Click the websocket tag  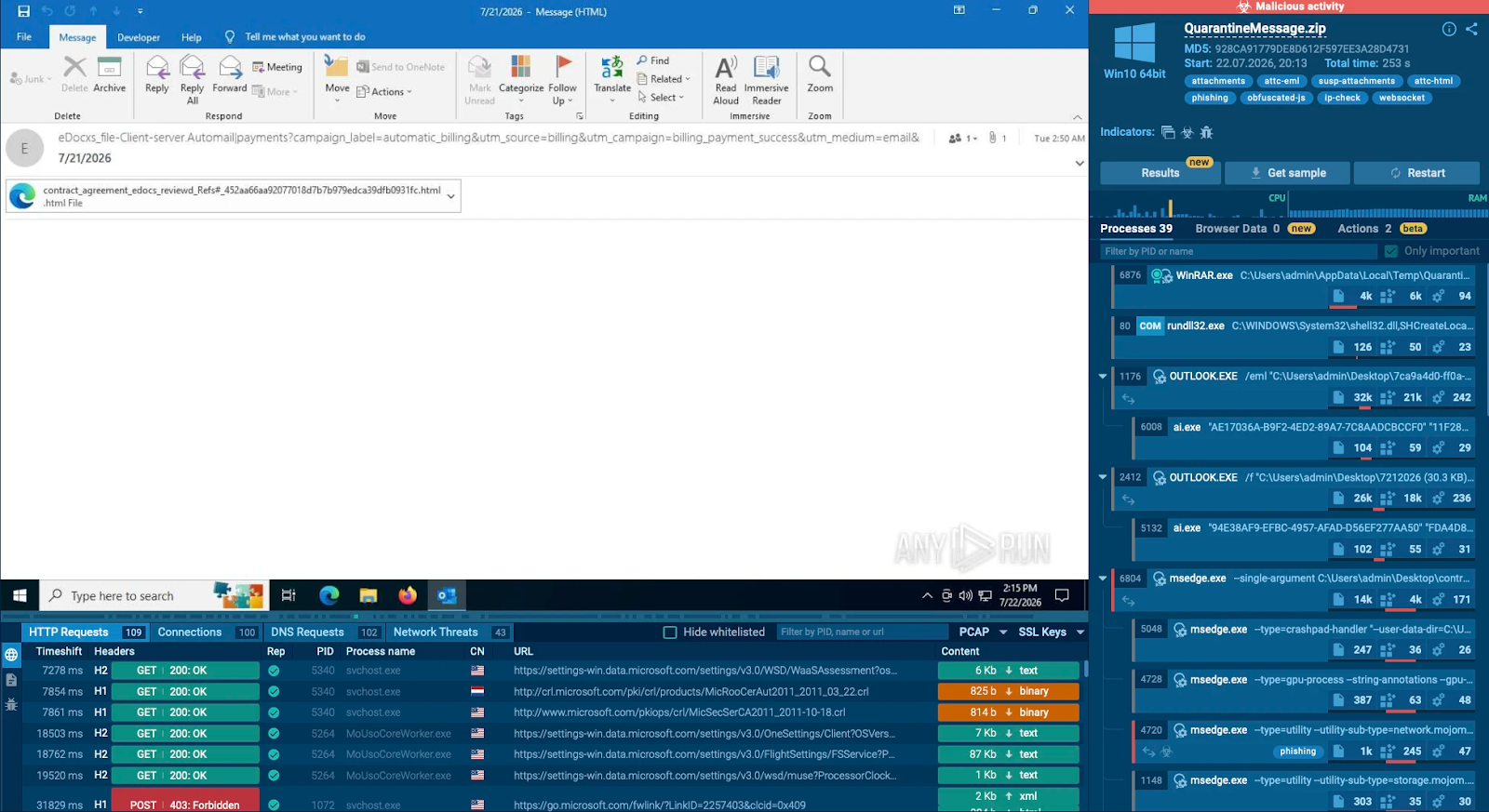[1402, 98]
